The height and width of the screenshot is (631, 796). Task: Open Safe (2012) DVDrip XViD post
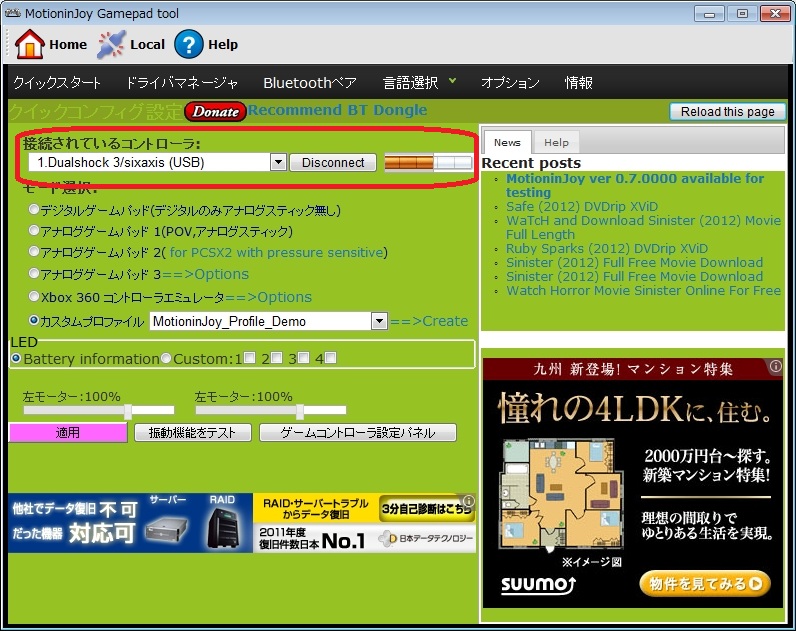582,207
